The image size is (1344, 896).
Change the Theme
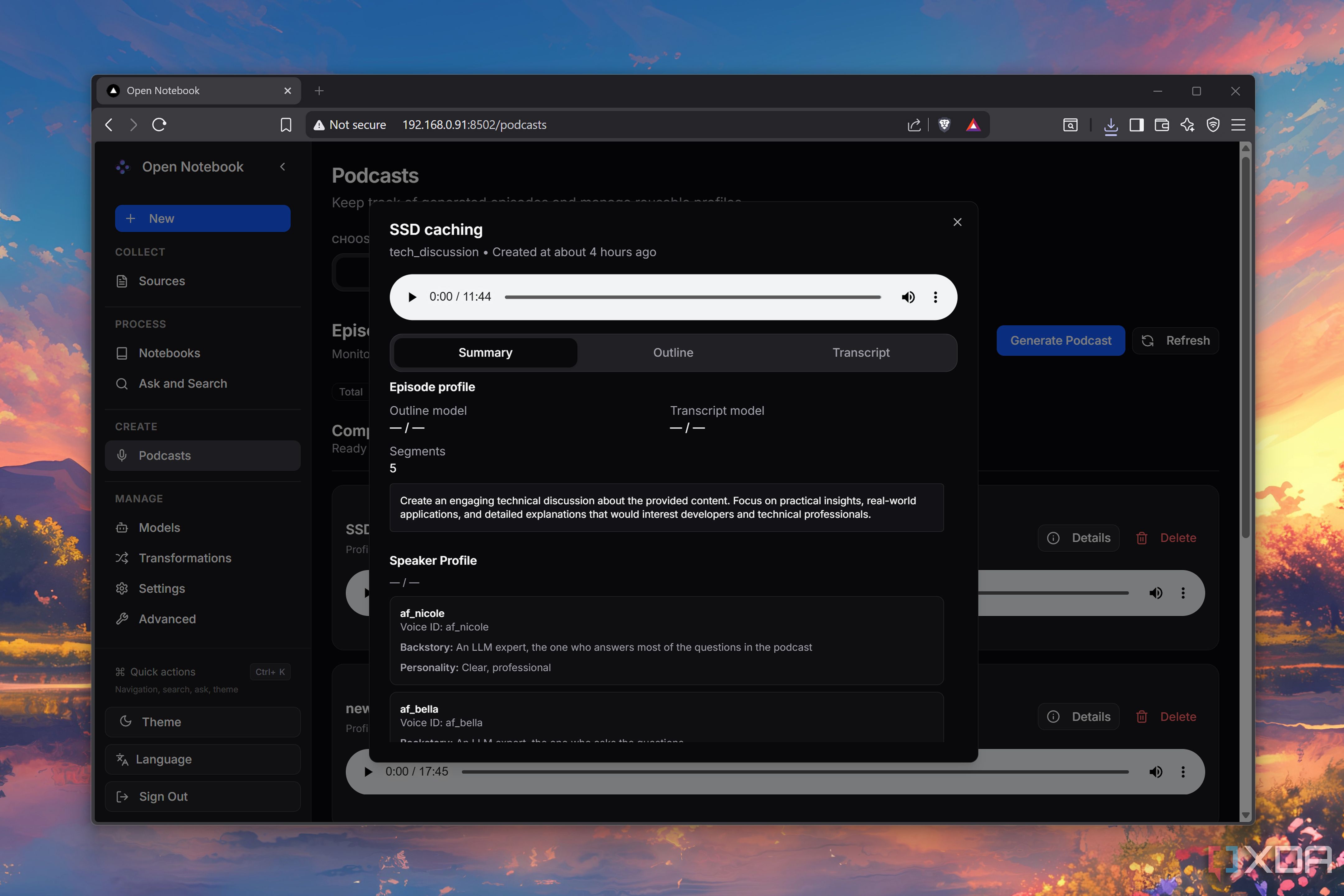pyautogui.click(x=203, y=722)
